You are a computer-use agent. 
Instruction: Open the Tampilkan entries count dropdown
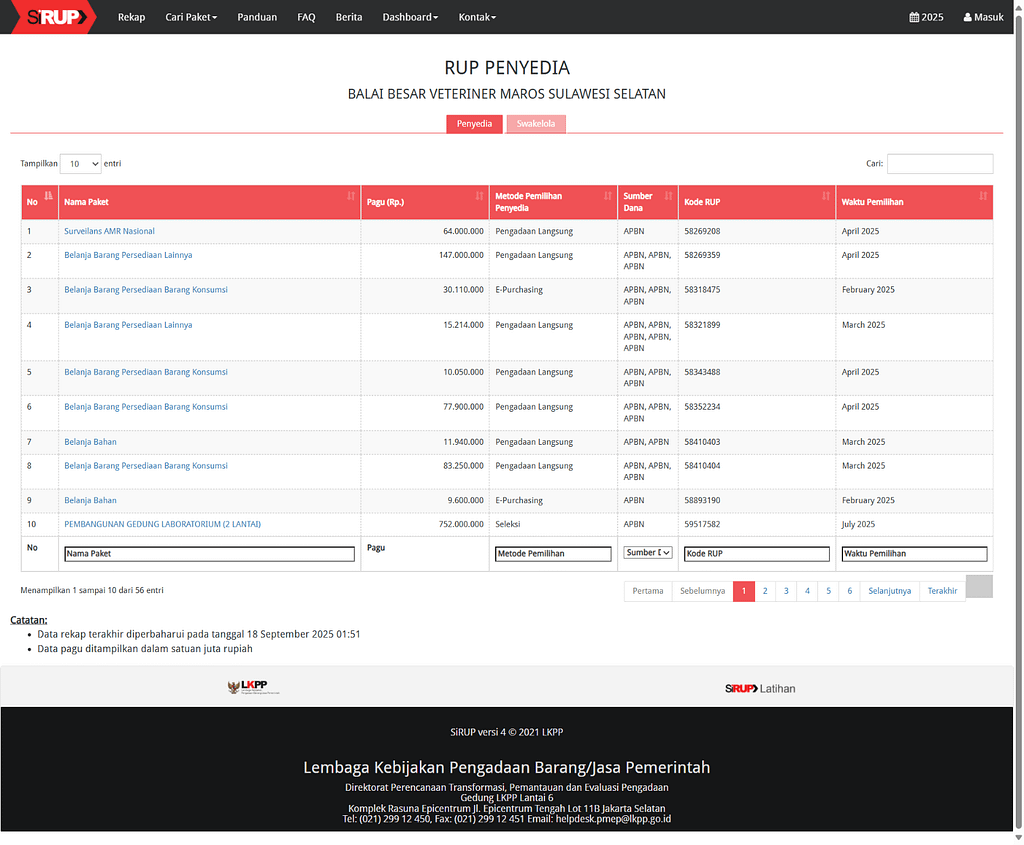coord(80,164)
